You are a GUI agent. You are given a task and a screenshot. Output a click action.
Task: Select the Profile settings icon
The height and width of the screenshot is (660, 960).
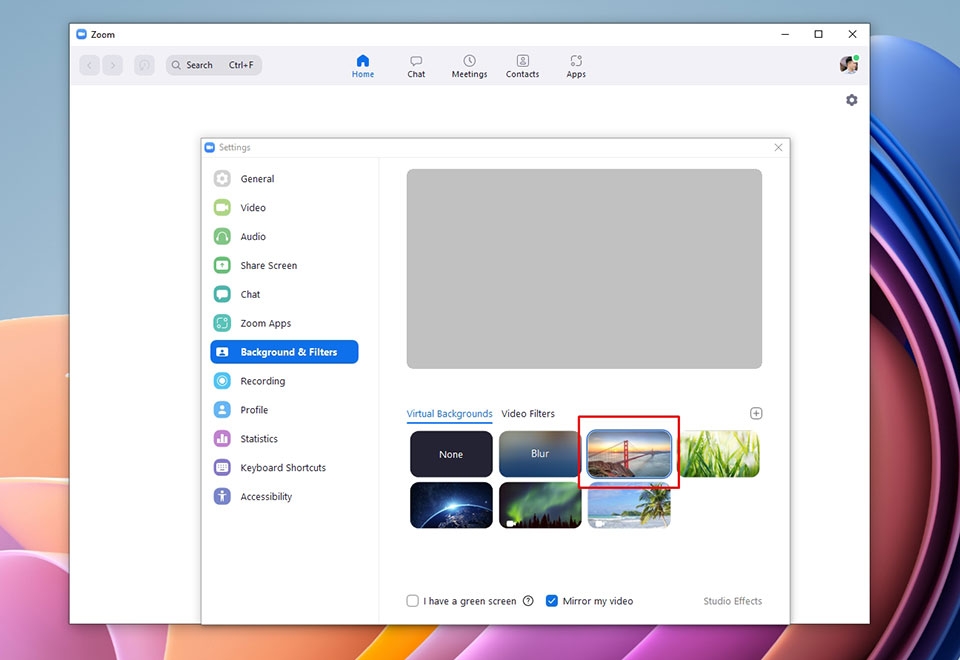222,410
